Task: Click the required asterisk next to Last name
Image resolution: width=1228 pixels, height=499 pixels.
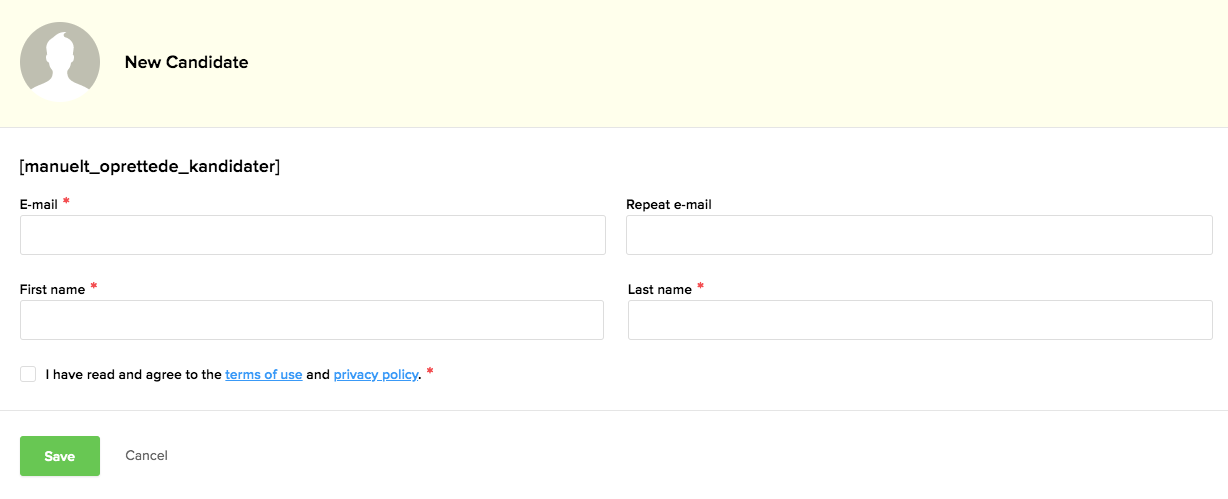Action: tap(700, 287)
